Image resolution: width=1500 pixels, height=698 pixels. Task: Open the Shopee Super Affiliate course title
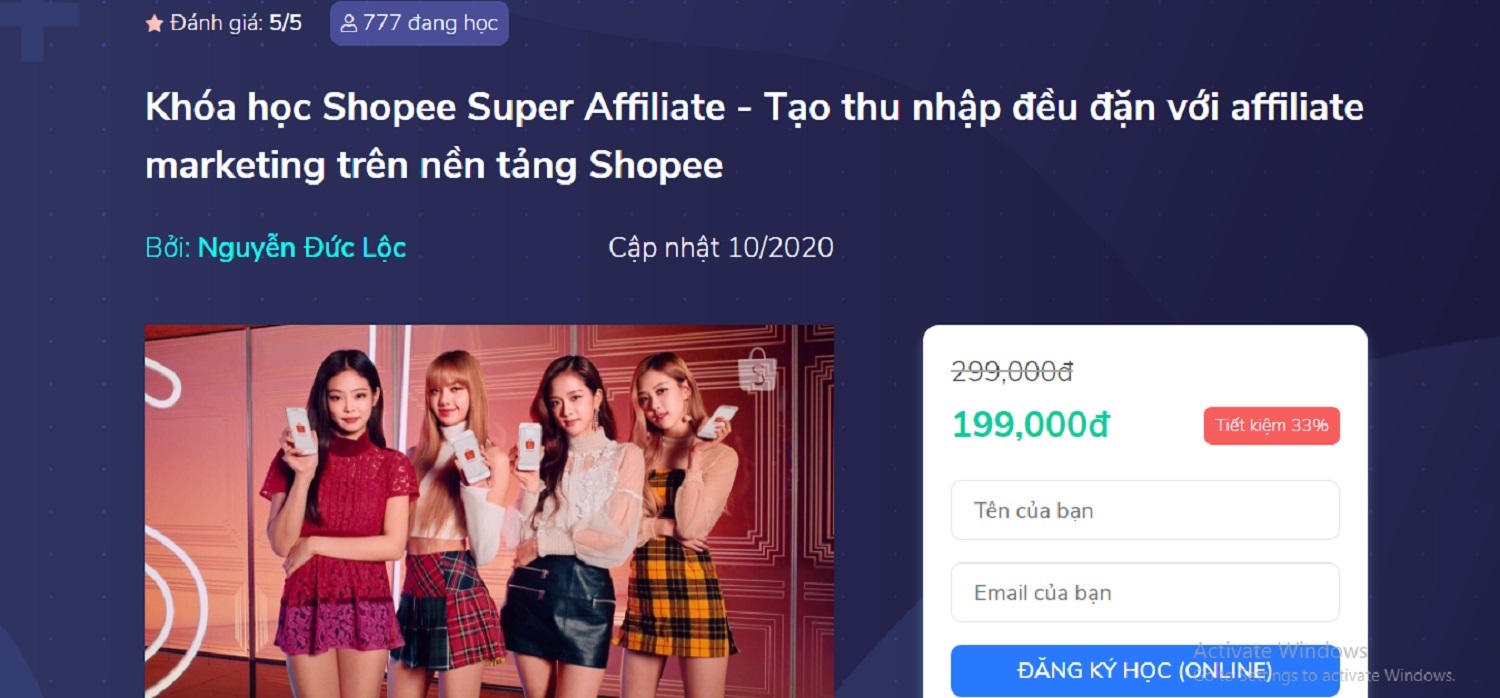pyautogui.click(x=754, y=136)
